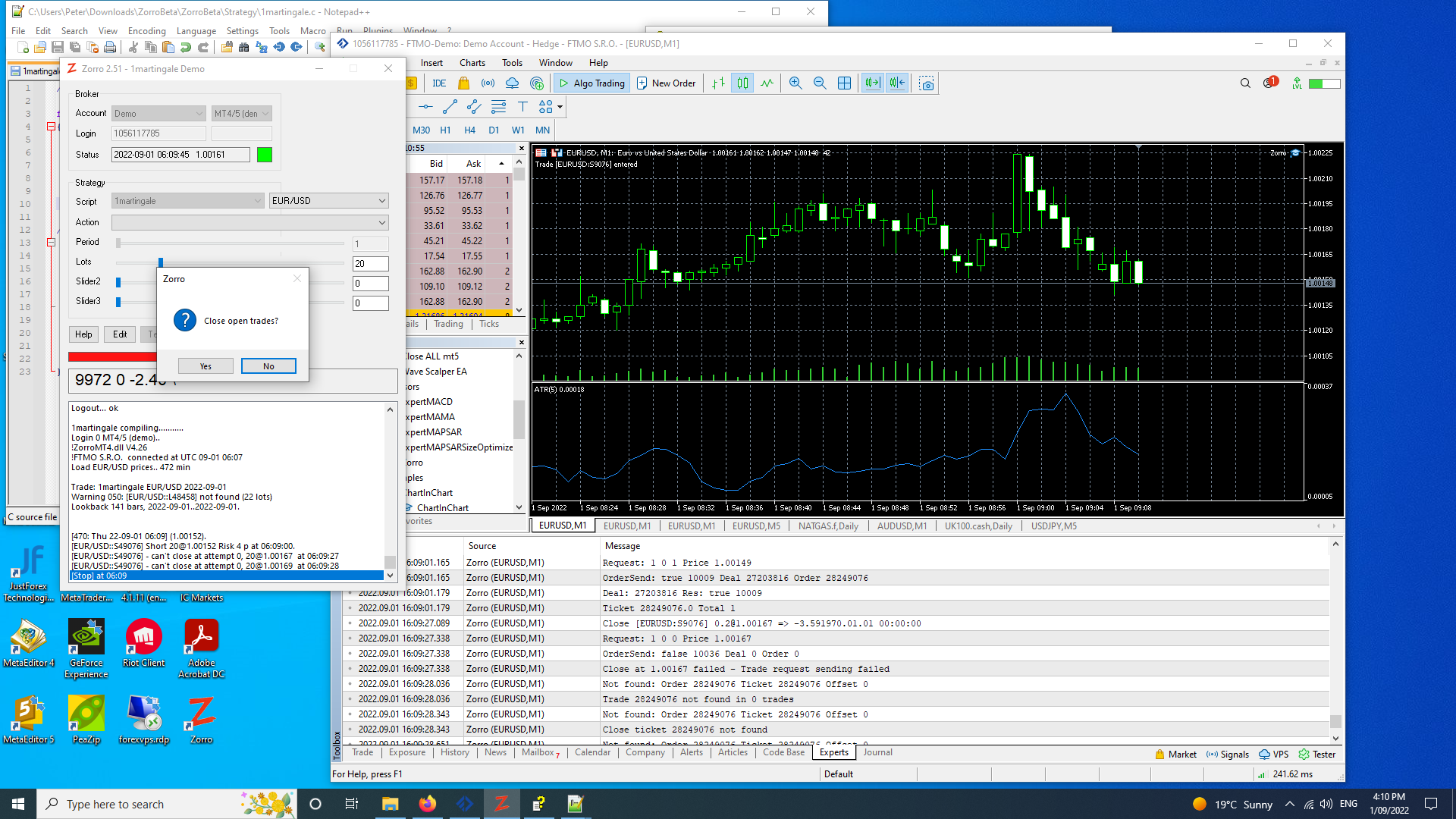Click the Notepad++ New file icon
Image resolution: width=1456 pixels, height=819 pixels.
23,48
